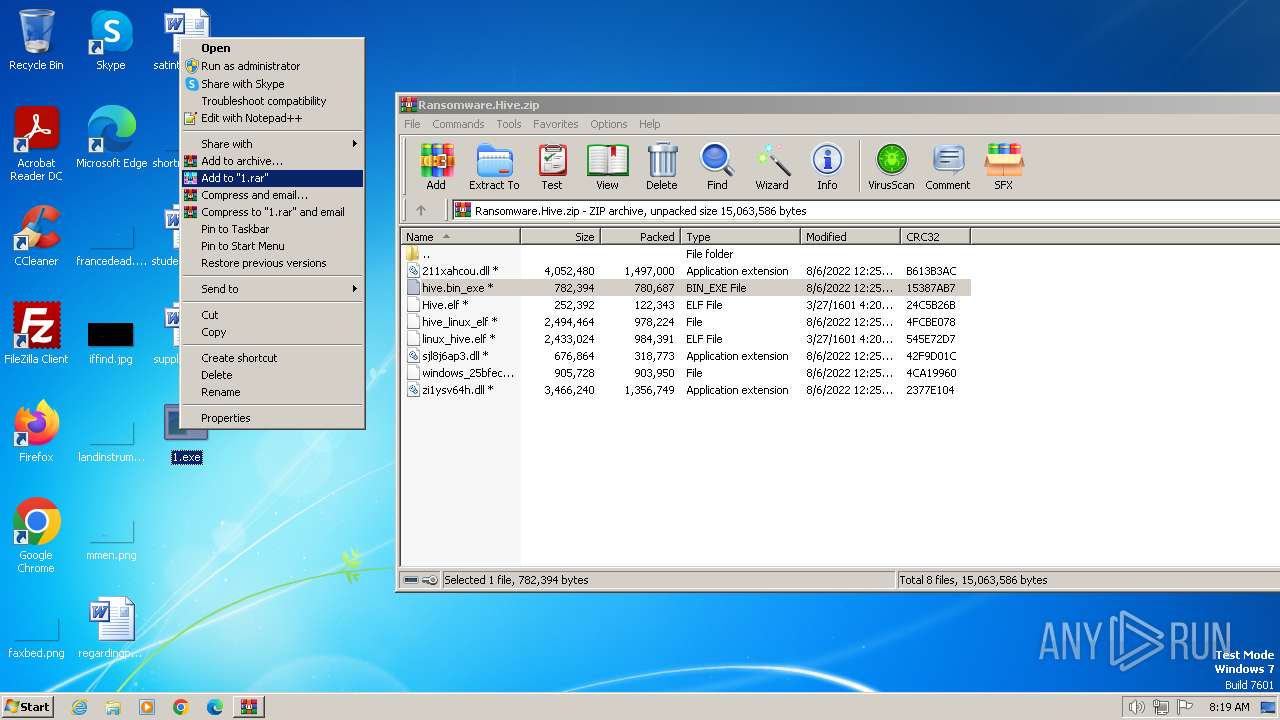Choose Properties in context menu
Screen dimensions: 1280x720
pos(272,418)
